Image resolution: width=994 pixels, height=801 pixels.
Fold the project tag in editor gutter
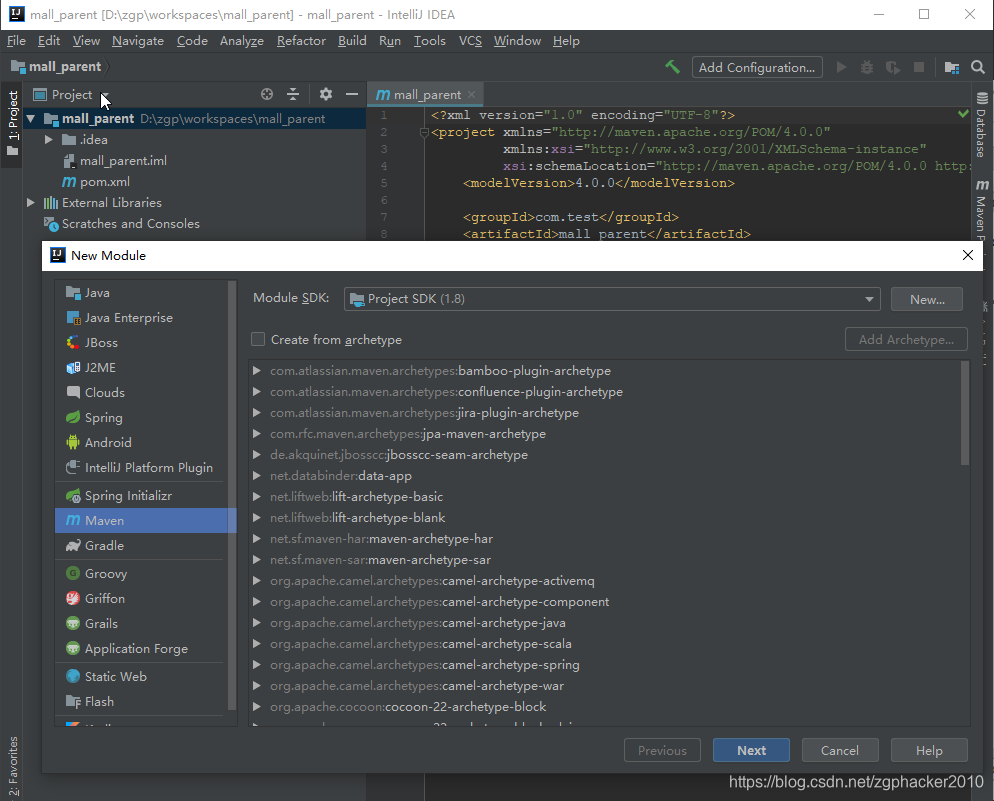[425, 132]
